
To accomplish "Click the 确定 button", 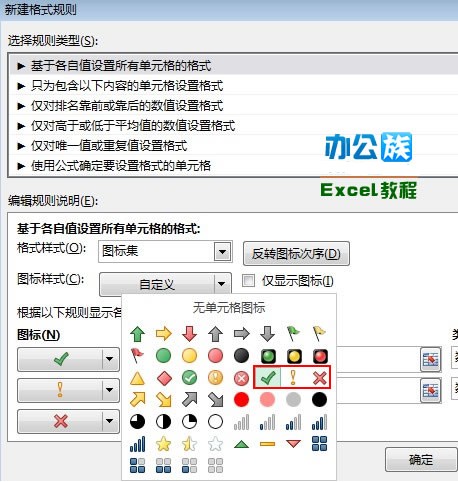I will [421, 460].
